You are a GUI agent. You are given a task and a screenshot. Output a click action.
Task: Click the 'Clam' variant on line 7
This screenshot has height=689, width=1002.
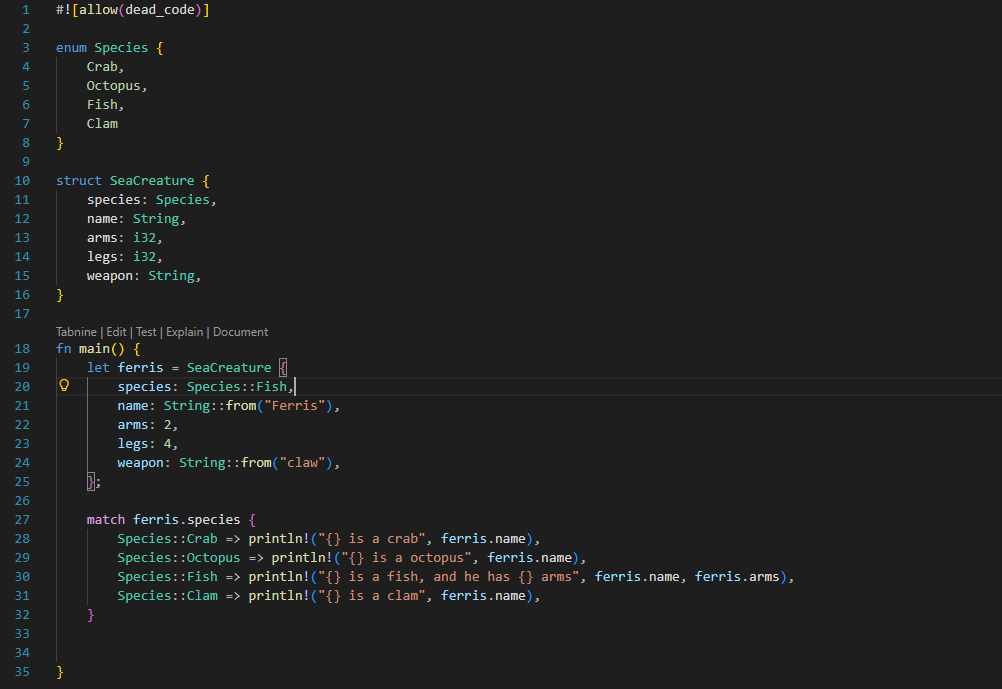pos(102,123)
